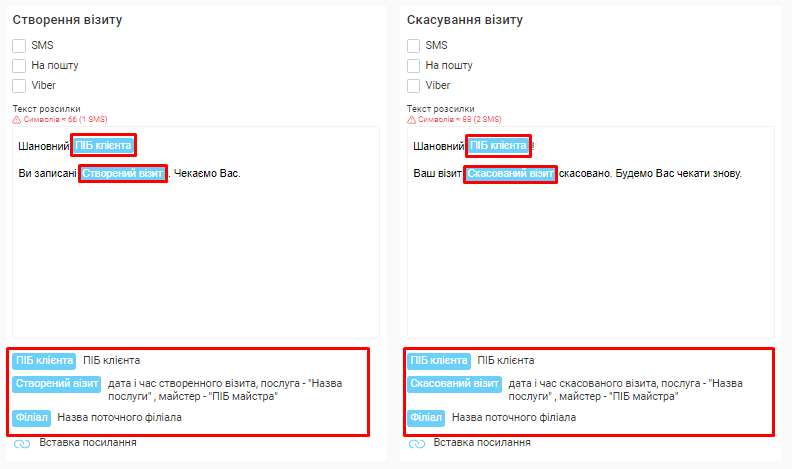Click the link icon under Скасування візиту
This screenshot has width=792, height=469.
[x=416, y=444]
